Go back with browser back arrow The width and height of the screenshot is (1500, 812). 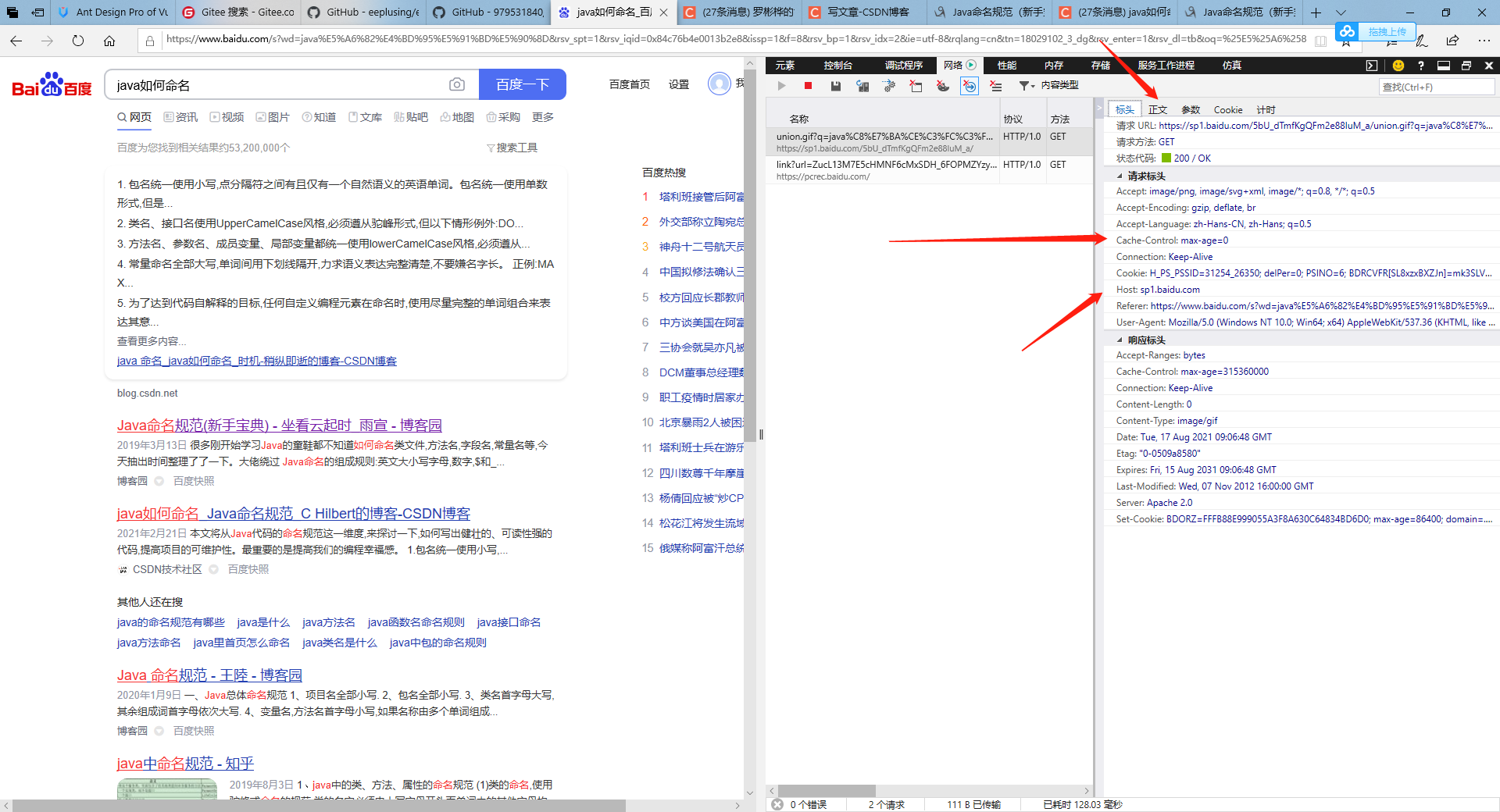[16, 41]
